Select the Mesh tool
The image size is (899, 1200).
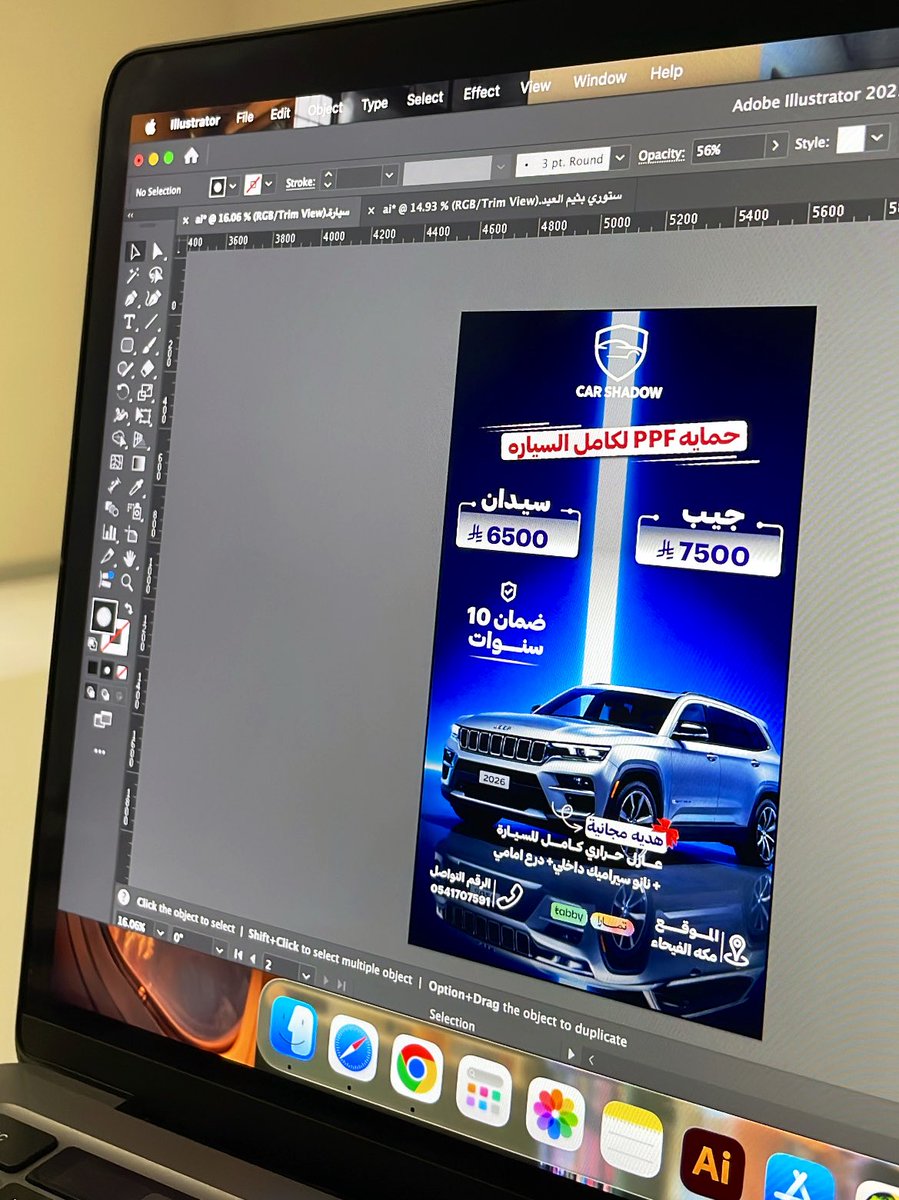pos(117,462)
